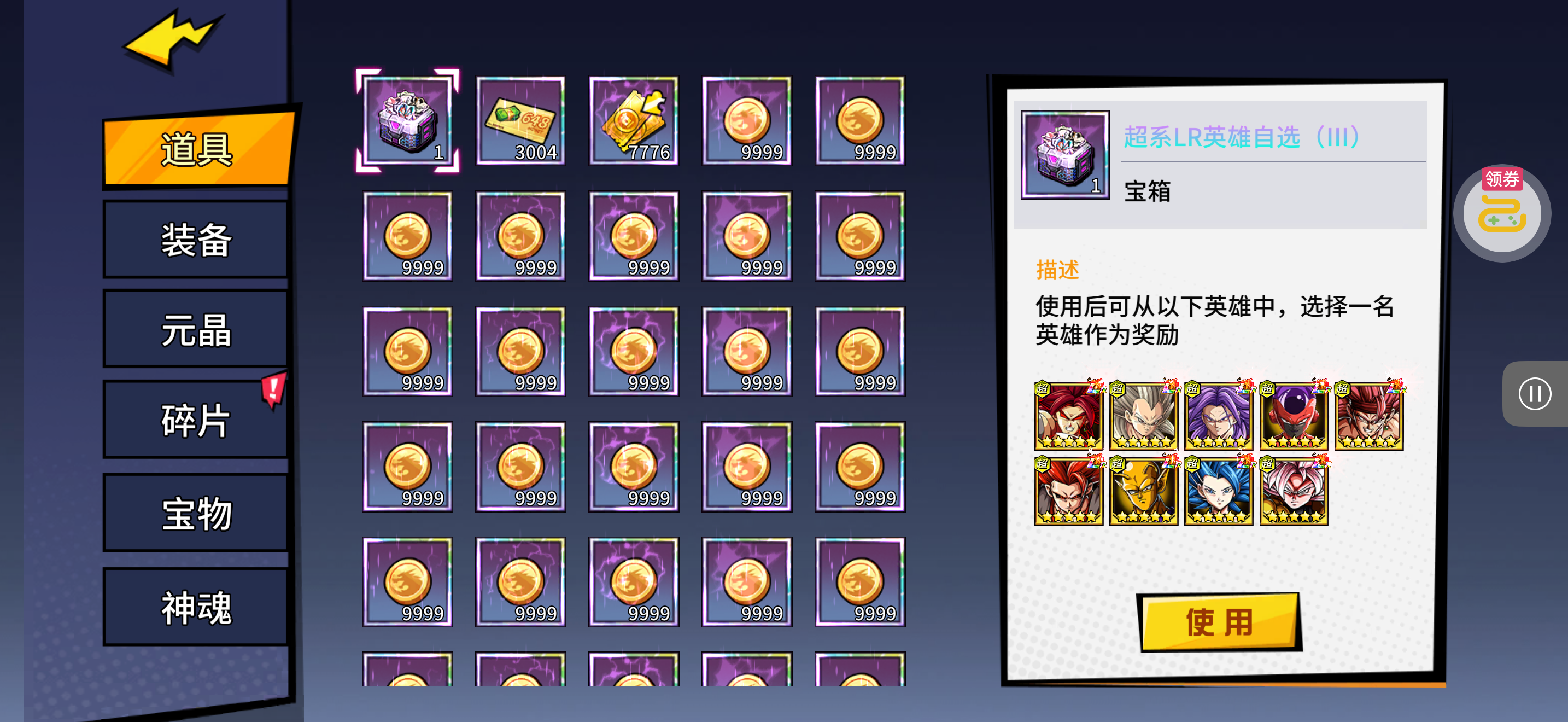Tap the chest icon in detail panel
1568x722 pixels.
(x=1065, y=155)
